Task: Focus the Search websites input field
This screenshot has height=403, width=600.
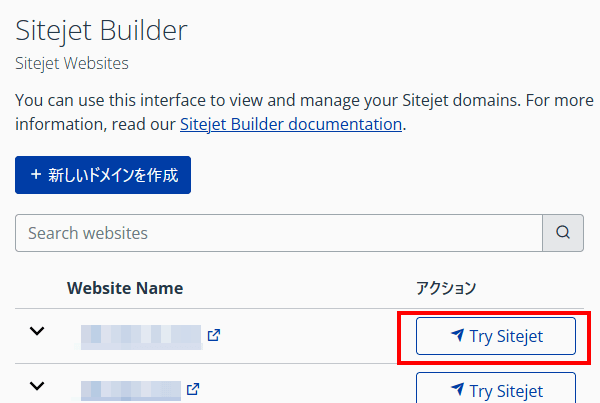Action: 278,233
